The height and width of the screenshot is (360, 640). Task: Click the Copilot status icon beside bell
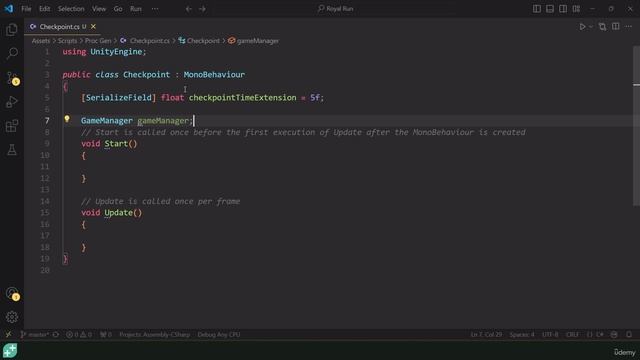(614, 335)
